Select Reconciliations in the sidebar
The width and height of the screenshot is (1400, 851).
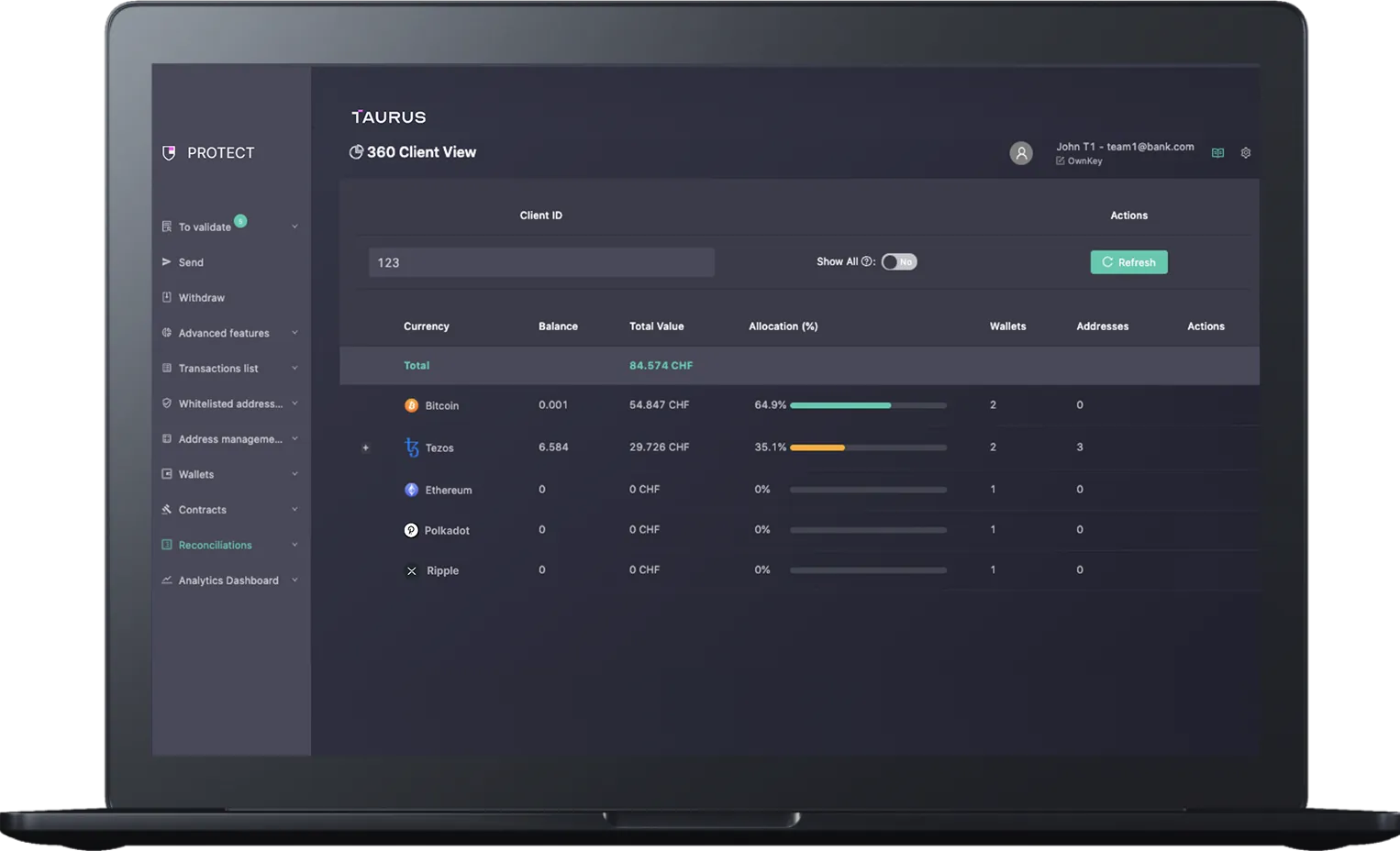pos(215,546)
